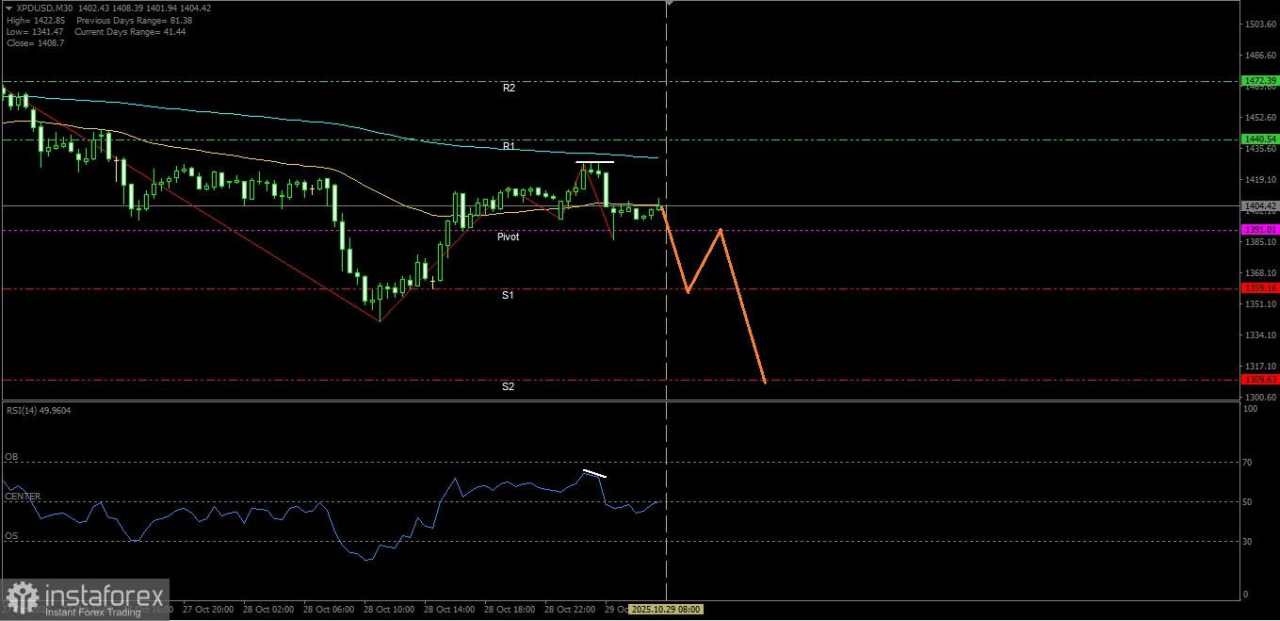The height and width of the screenshot is (621, 1280).
Task: Select the magenta pivot price tag
Action: pyautogui.click(x=1259, y=229)
